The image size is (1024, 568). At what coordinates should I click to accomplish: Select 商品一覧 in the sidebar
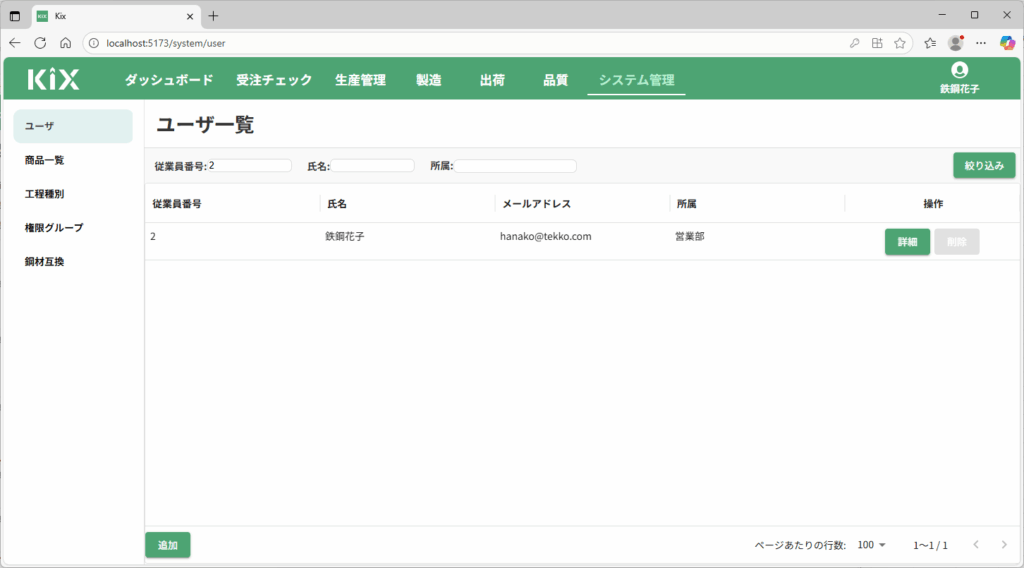tap(45, 160)
